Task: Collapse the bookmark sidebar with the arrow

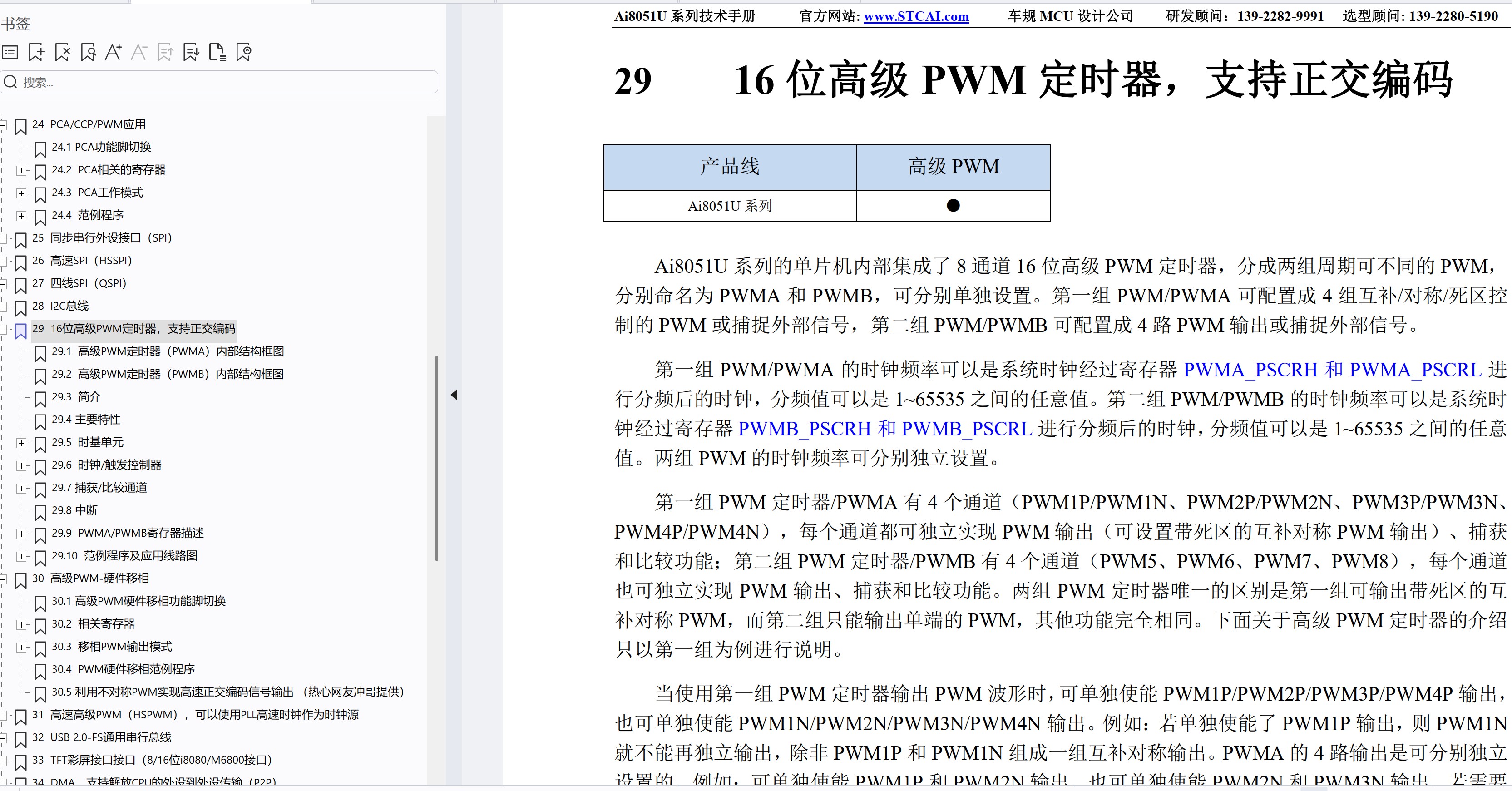Action: pyautogui.click(x=455, y=394)
